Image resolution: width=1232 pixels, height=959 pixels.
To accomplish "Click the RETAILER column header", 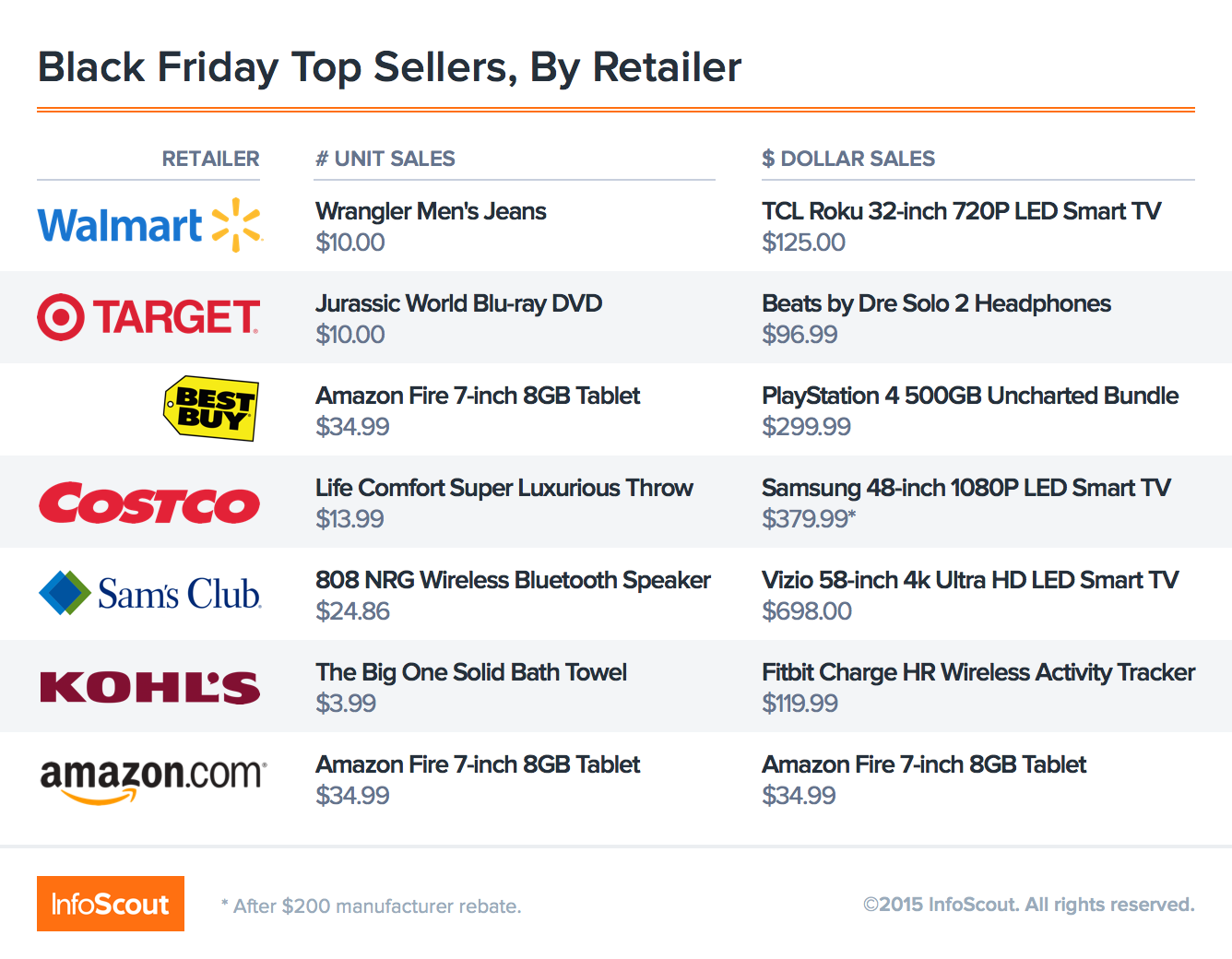I will pos(210,159).
